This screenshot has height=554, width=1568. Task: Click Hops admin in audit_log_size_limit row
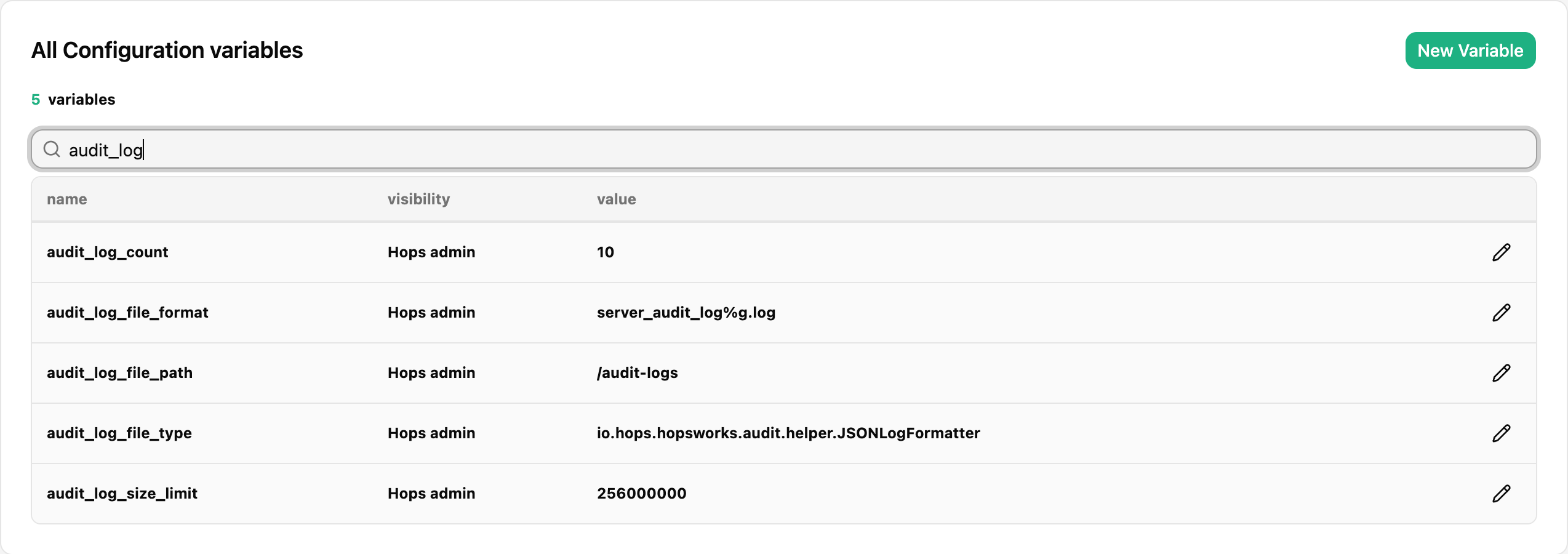click(431, 494)
